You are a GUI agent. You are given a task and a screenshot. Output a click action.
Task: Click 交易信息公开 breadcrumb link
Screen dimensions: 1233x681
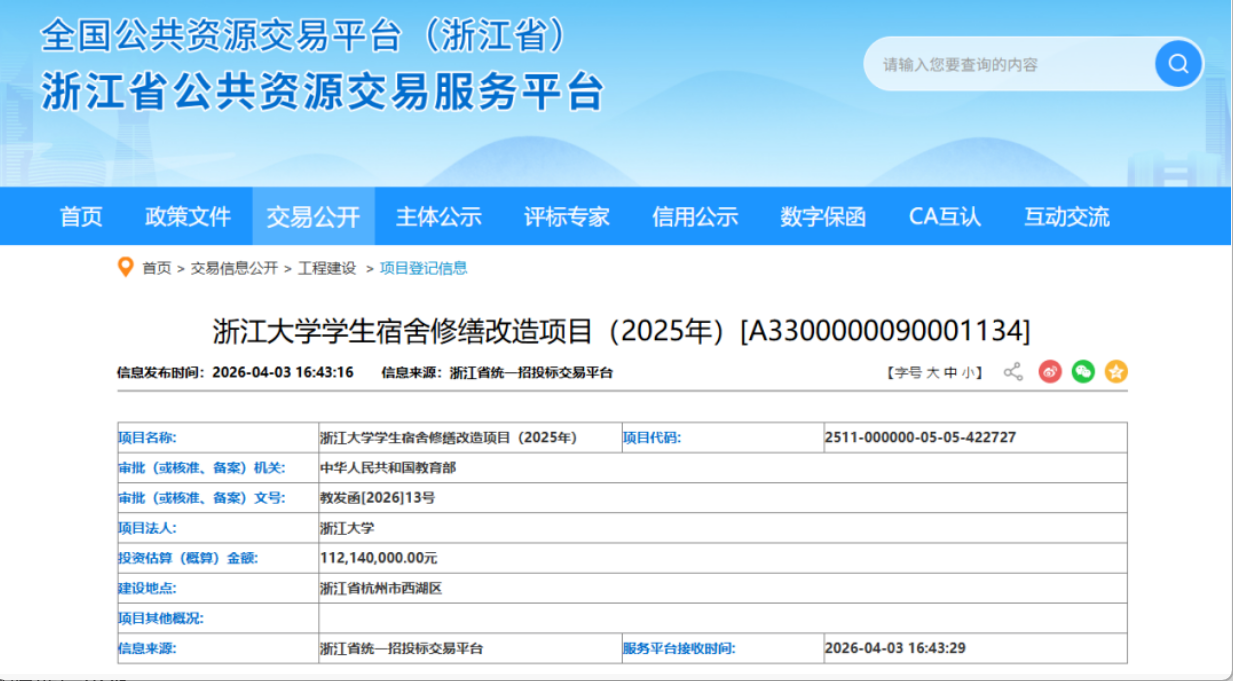[x=234, y=268]
